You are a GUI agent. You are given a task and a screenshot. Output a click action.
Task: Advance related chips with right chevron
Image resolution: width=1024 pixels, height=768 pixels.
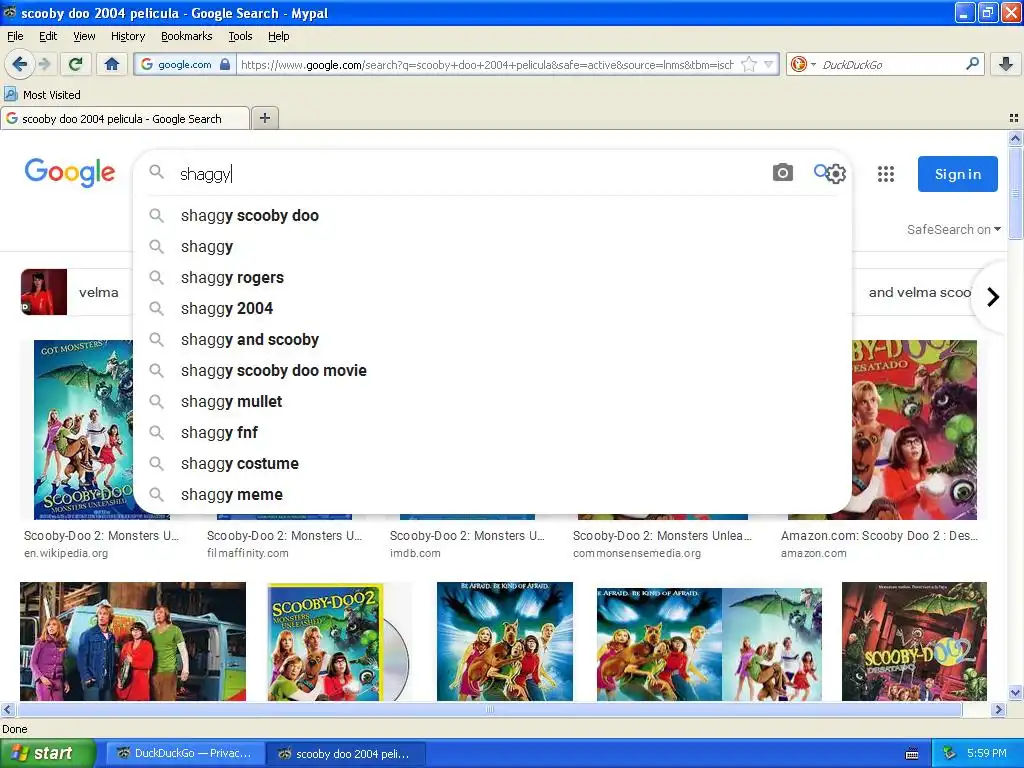[993, 296]
